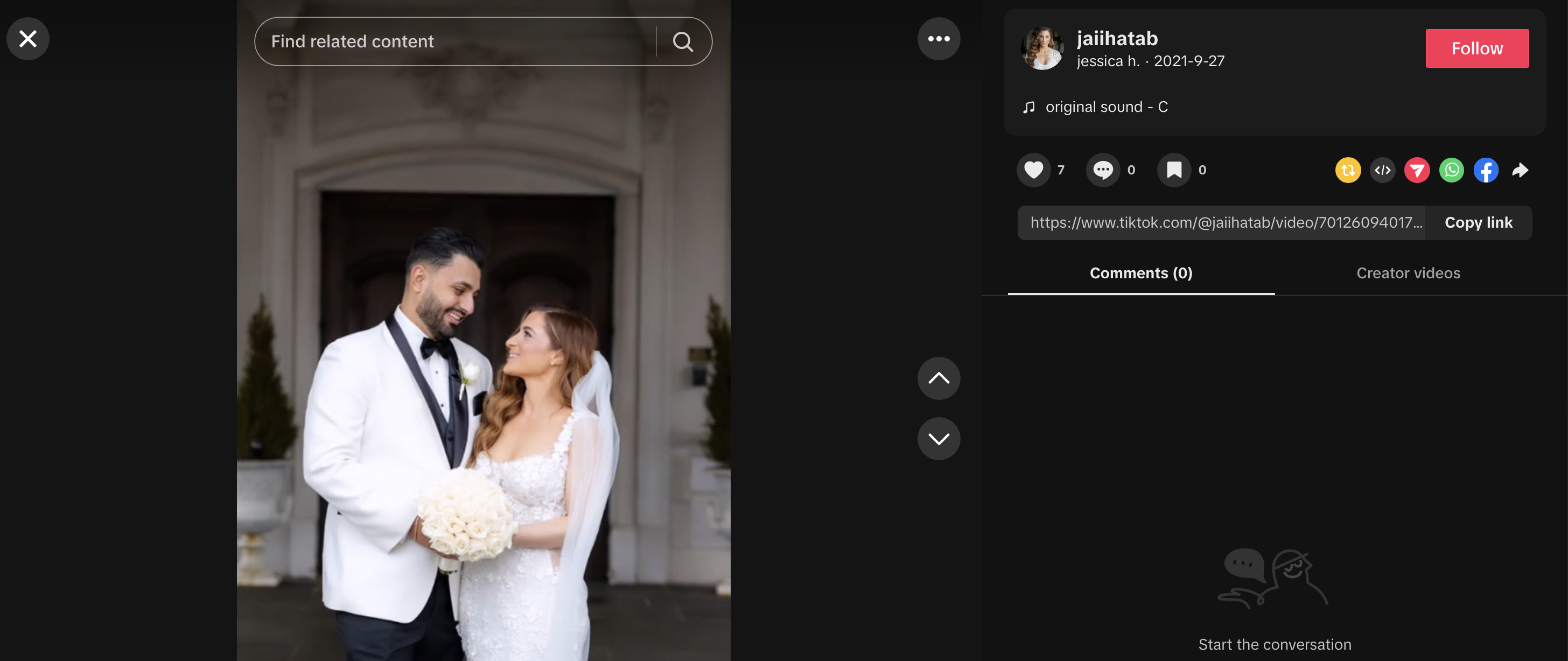Copy link to the video
1568x661 pixels.
(1479, 223)
